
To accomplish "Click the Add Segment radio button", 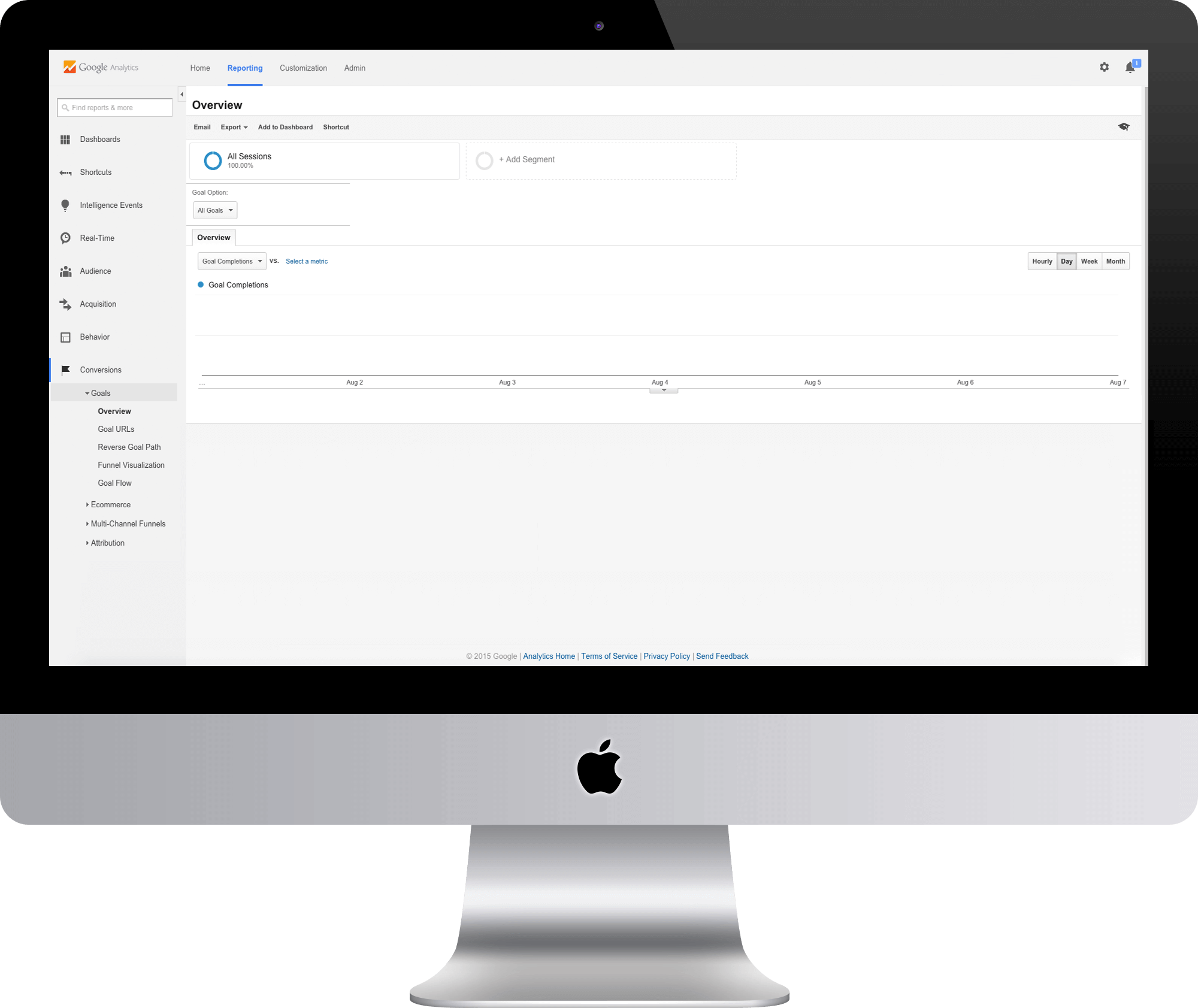I will click(484, 159).
